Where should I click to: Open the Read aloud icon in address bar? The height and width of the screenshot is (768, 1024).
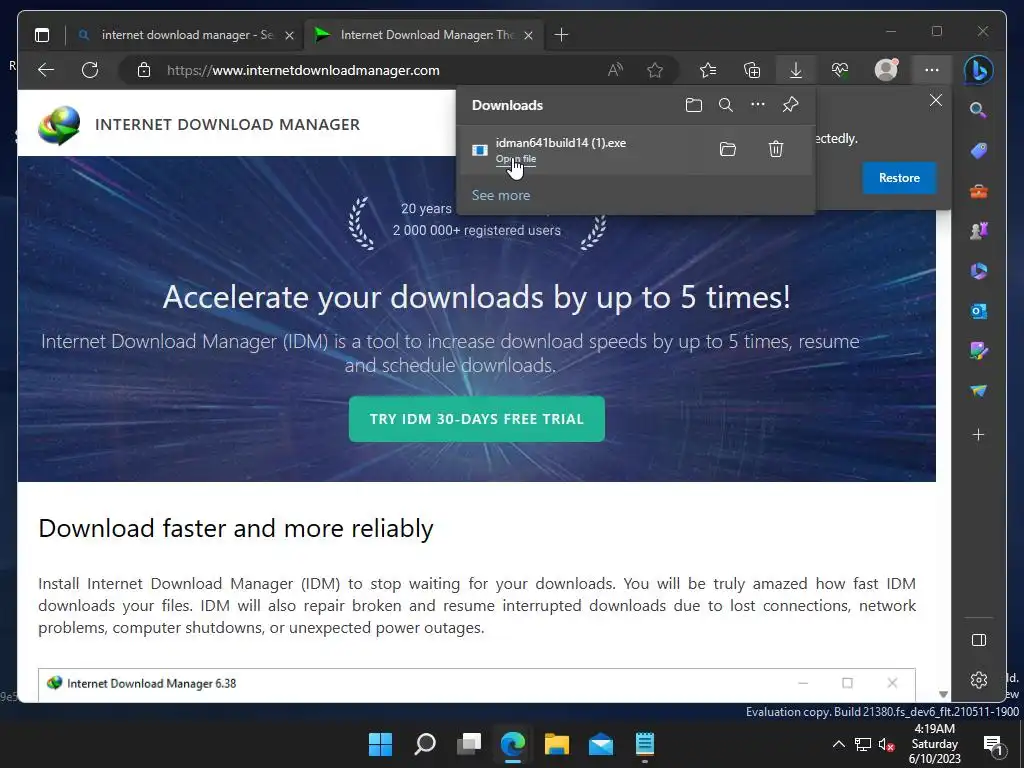615,70
